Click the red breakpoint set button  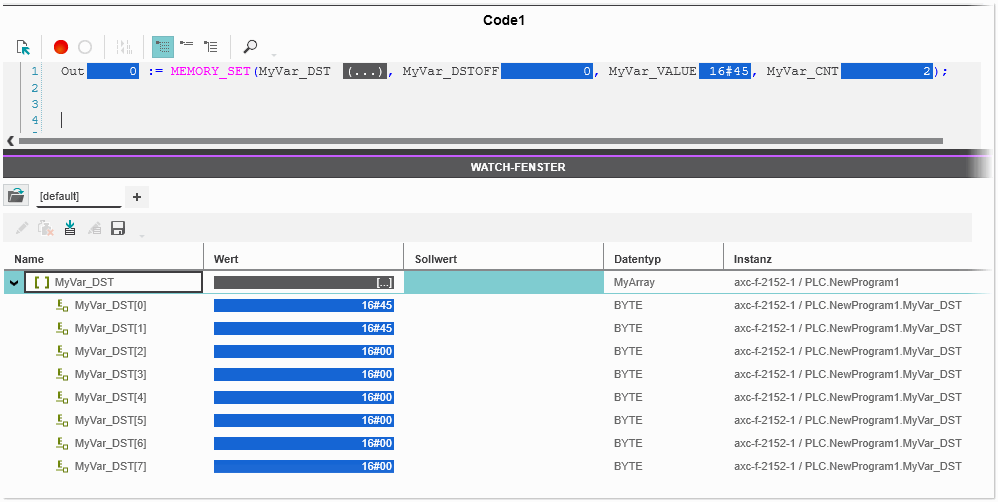click(x=61, y=47)
